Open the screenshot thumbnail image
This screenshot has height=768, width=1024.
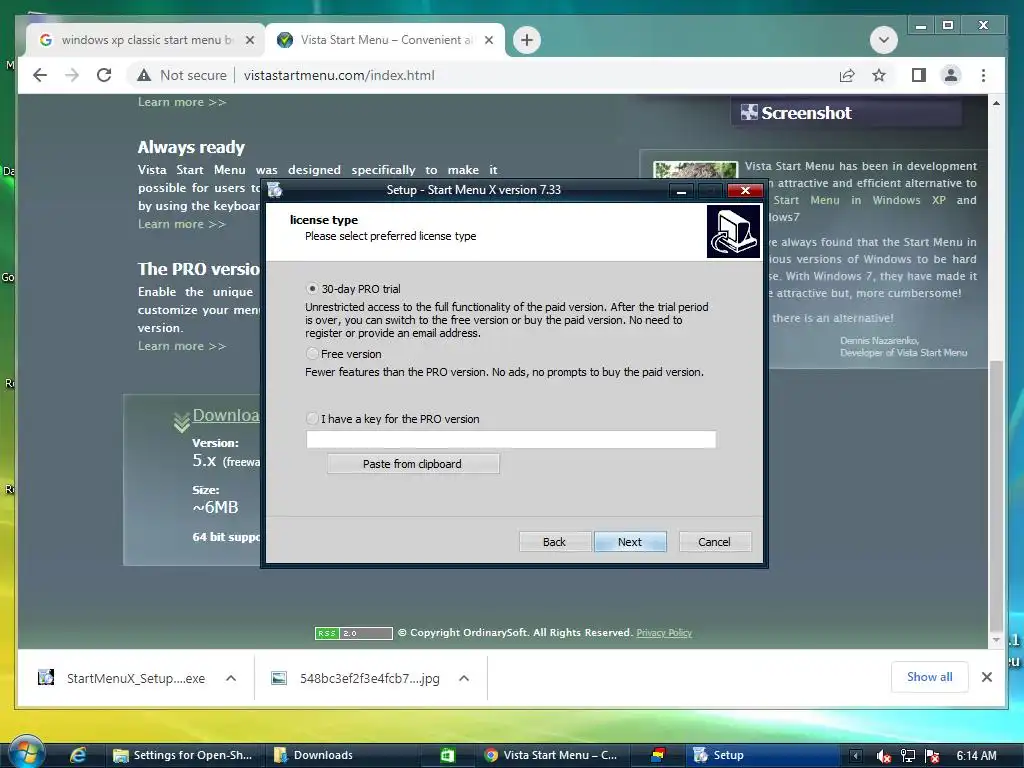[x=695, y=170]
